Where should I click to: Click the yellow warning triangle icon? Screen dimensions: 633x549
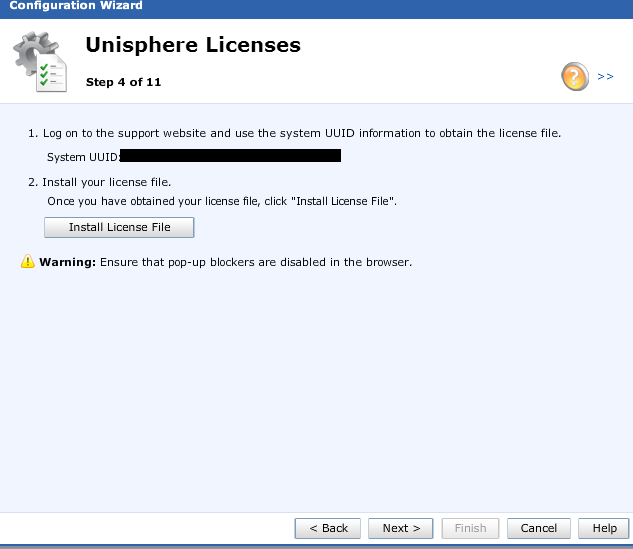point(28,262)
